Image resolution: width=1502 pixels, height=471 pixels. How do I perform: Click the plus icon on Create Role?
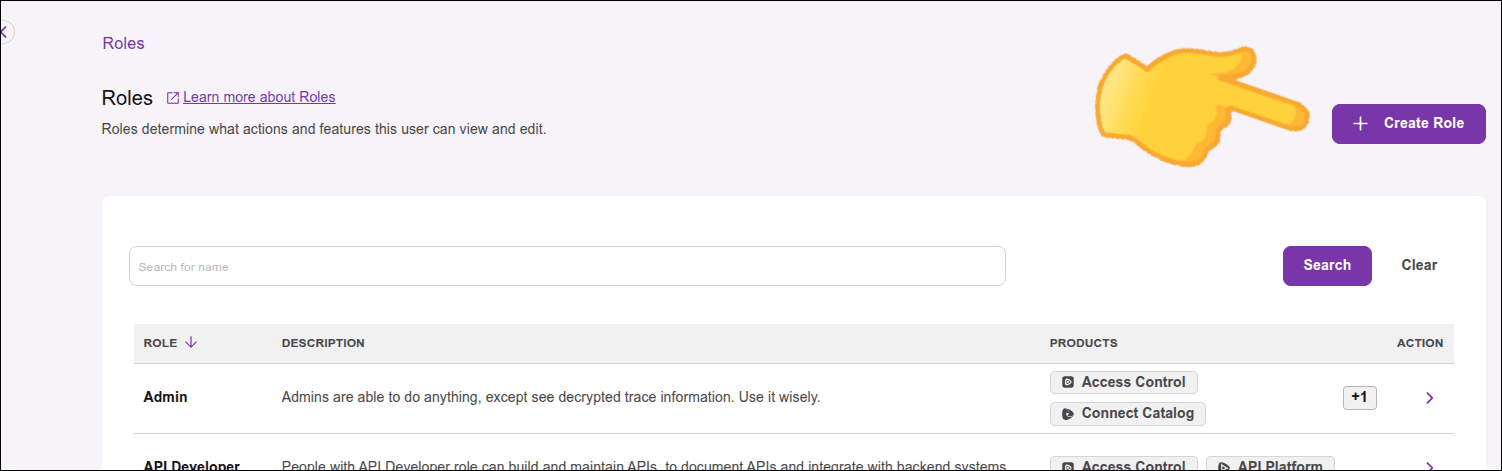(1360, 124)
